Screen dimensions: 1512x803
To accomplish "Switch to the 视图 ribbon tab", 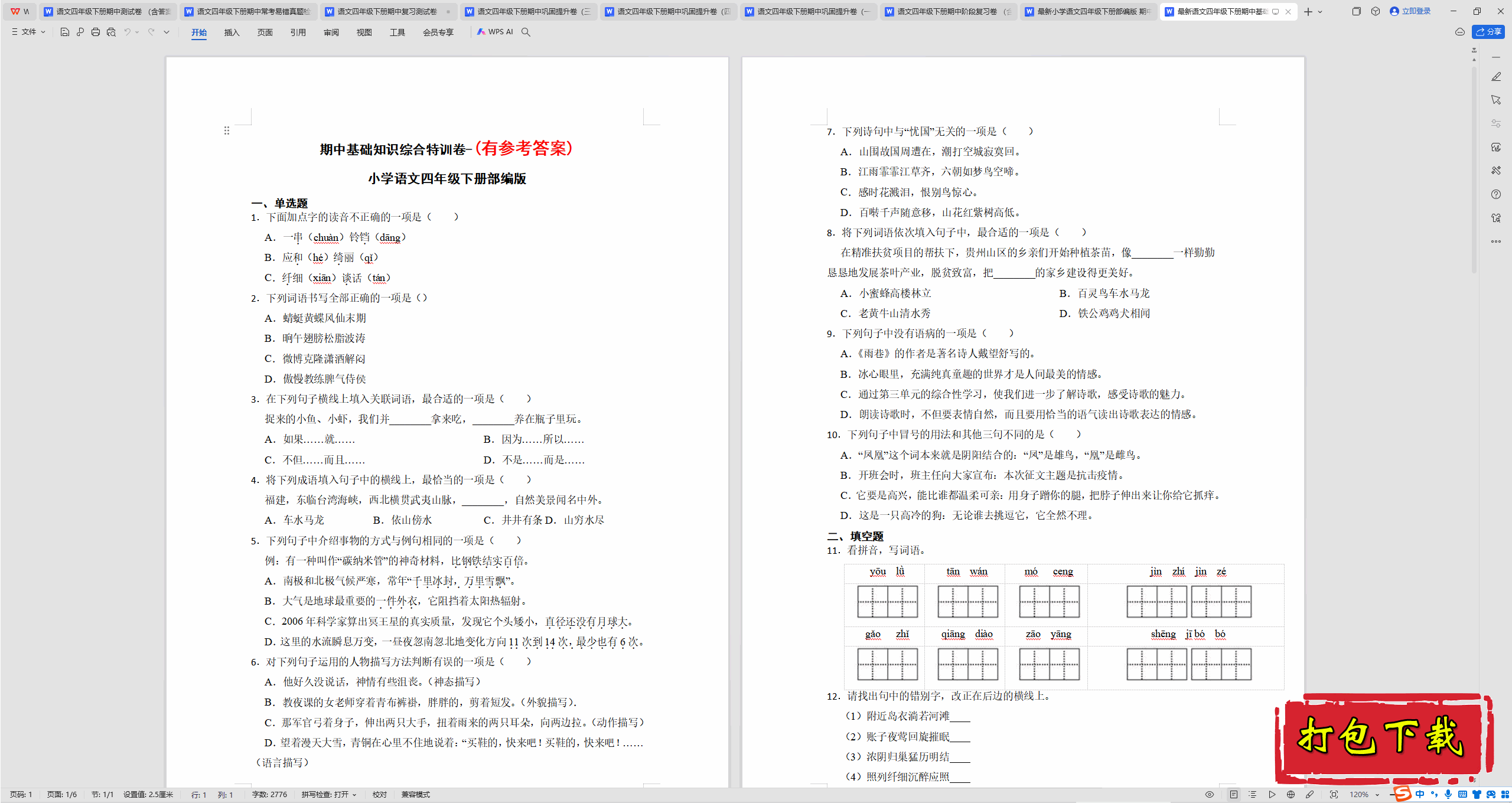I will point(364,32).
